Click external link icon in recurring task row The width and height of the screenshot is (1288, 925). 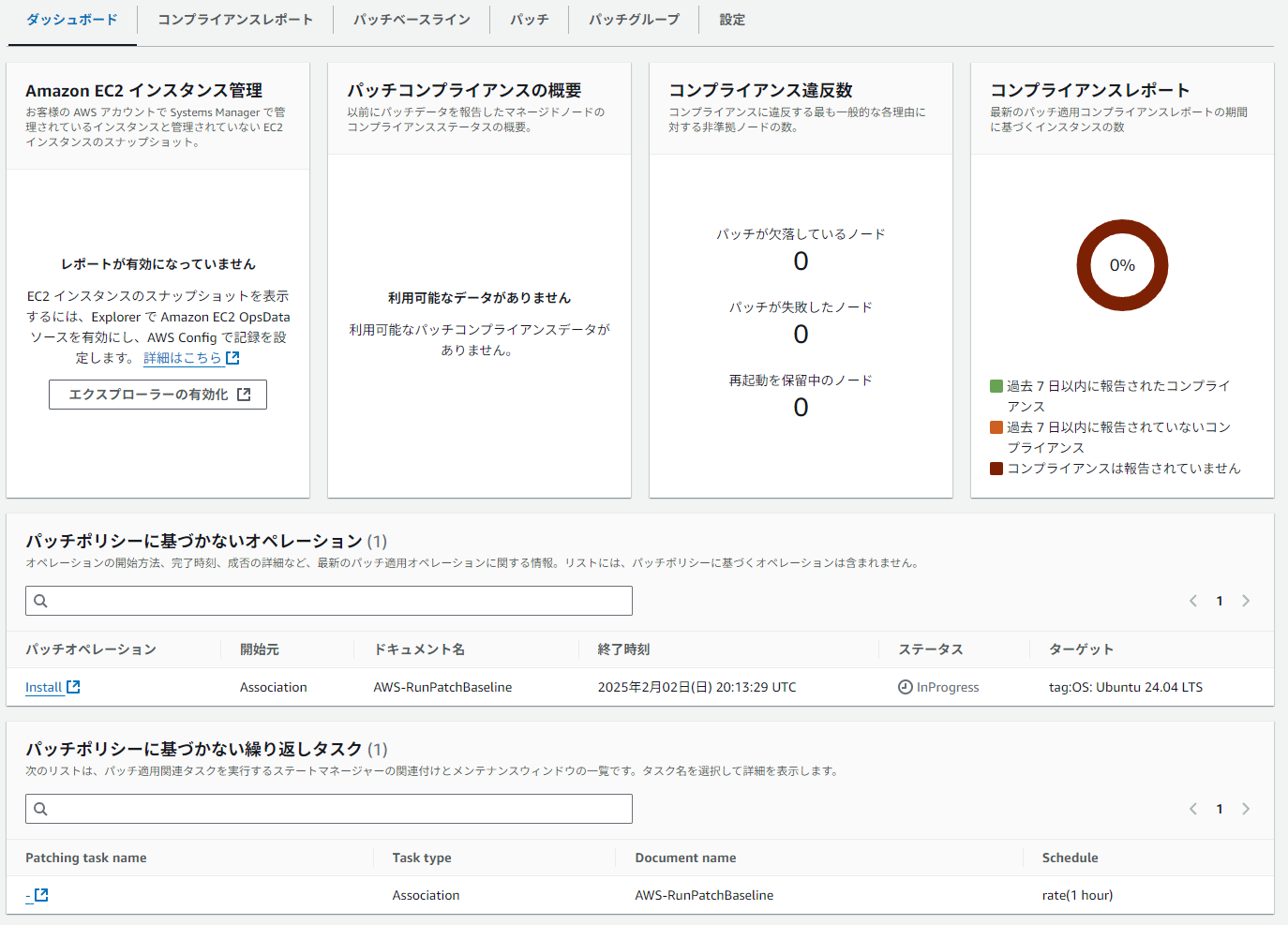click(41, 895)
